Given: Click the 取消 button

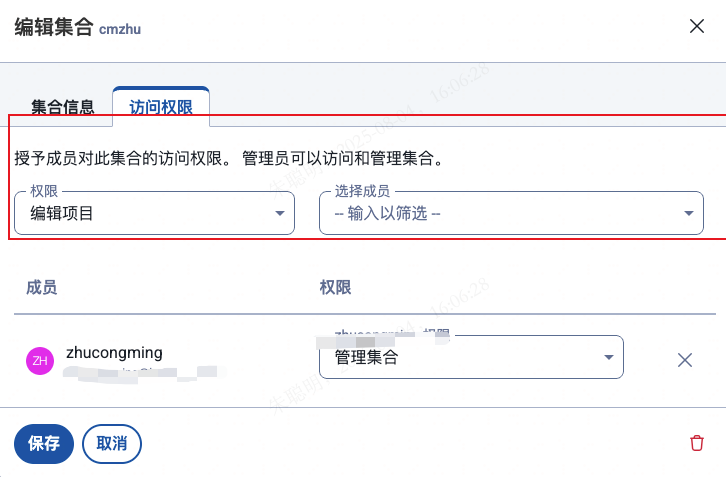Looking at the screenshot, I should pyautogui.click(x=112, y=444).
